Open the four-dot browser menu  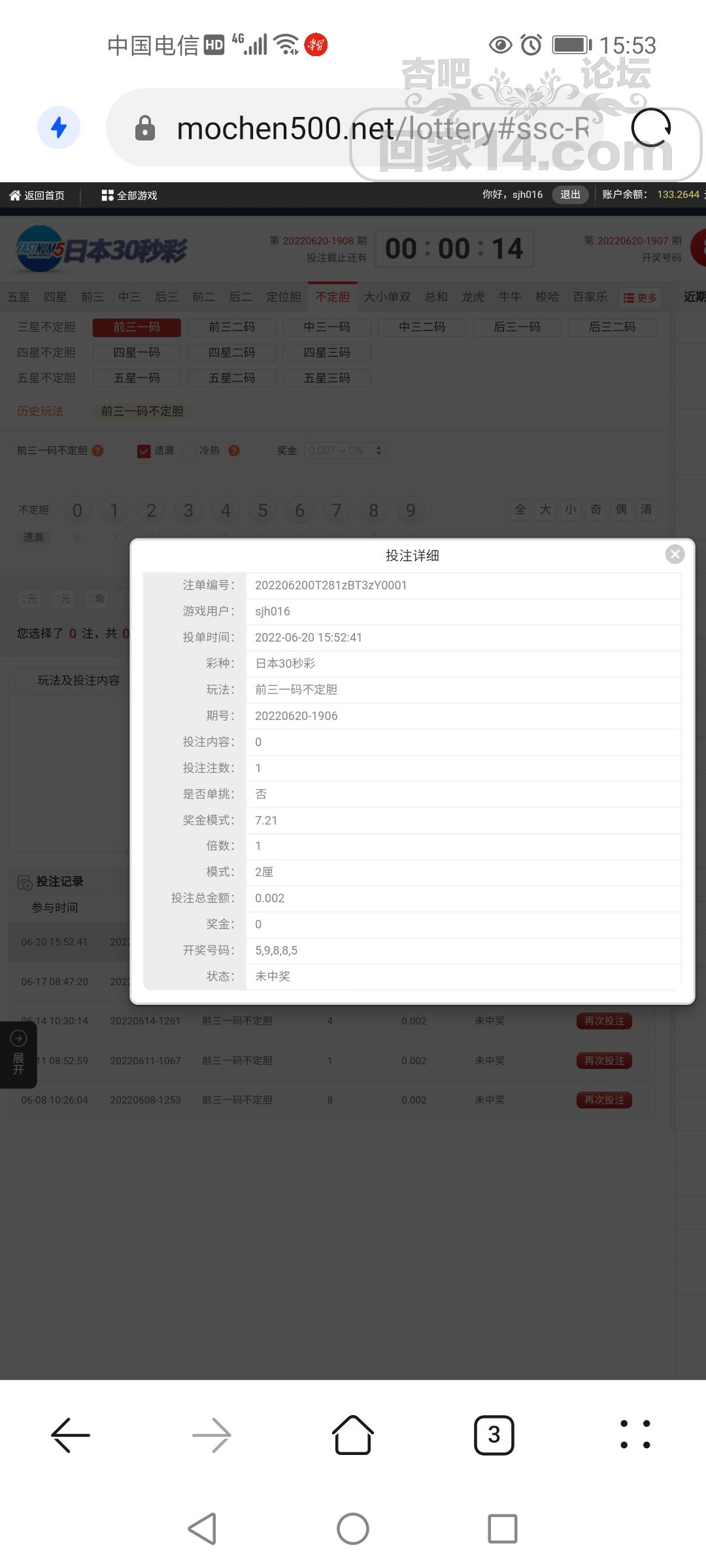(635, 1435)
